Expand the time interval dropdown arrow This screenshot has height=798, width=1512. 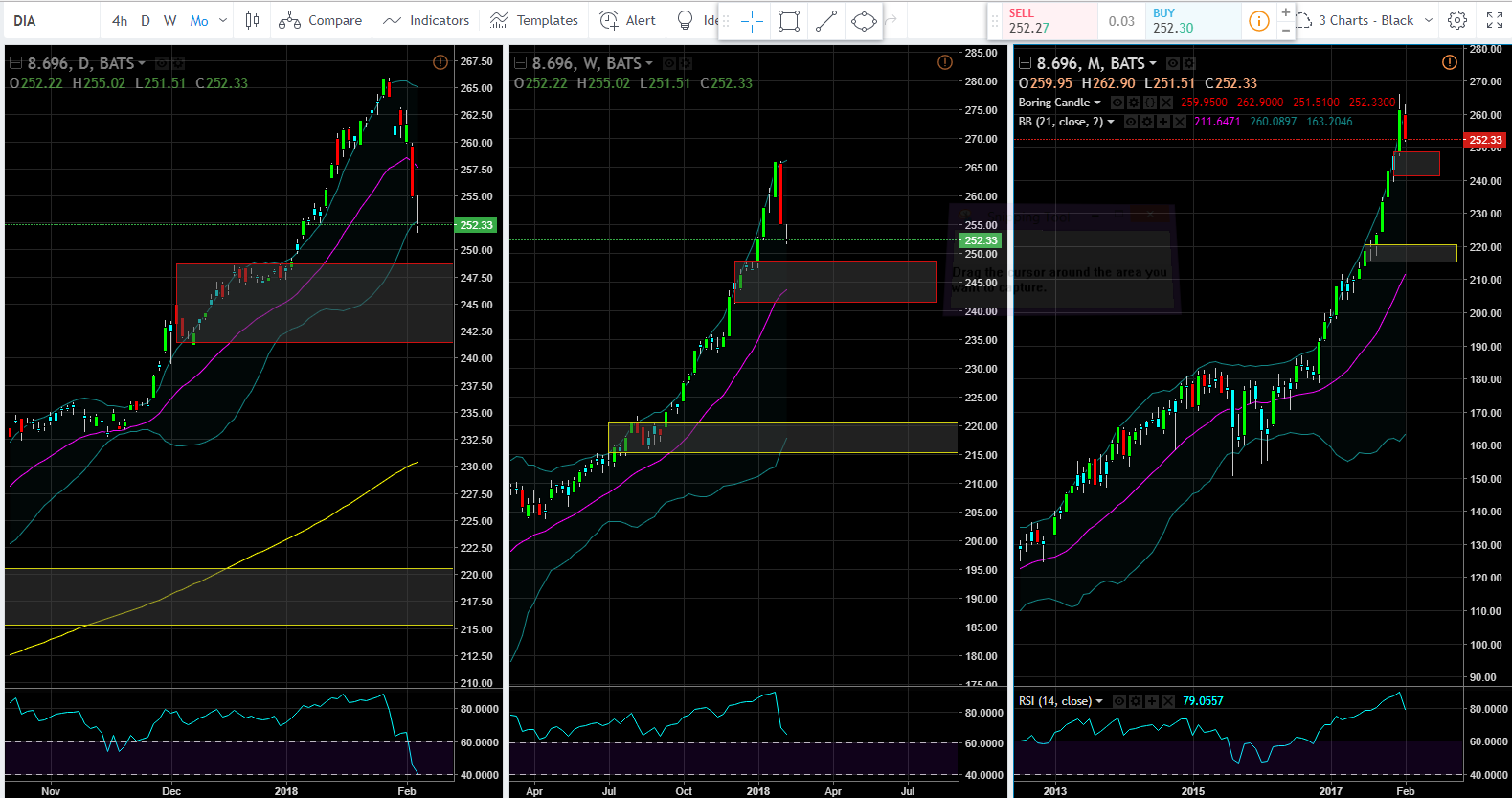(223, 20)
